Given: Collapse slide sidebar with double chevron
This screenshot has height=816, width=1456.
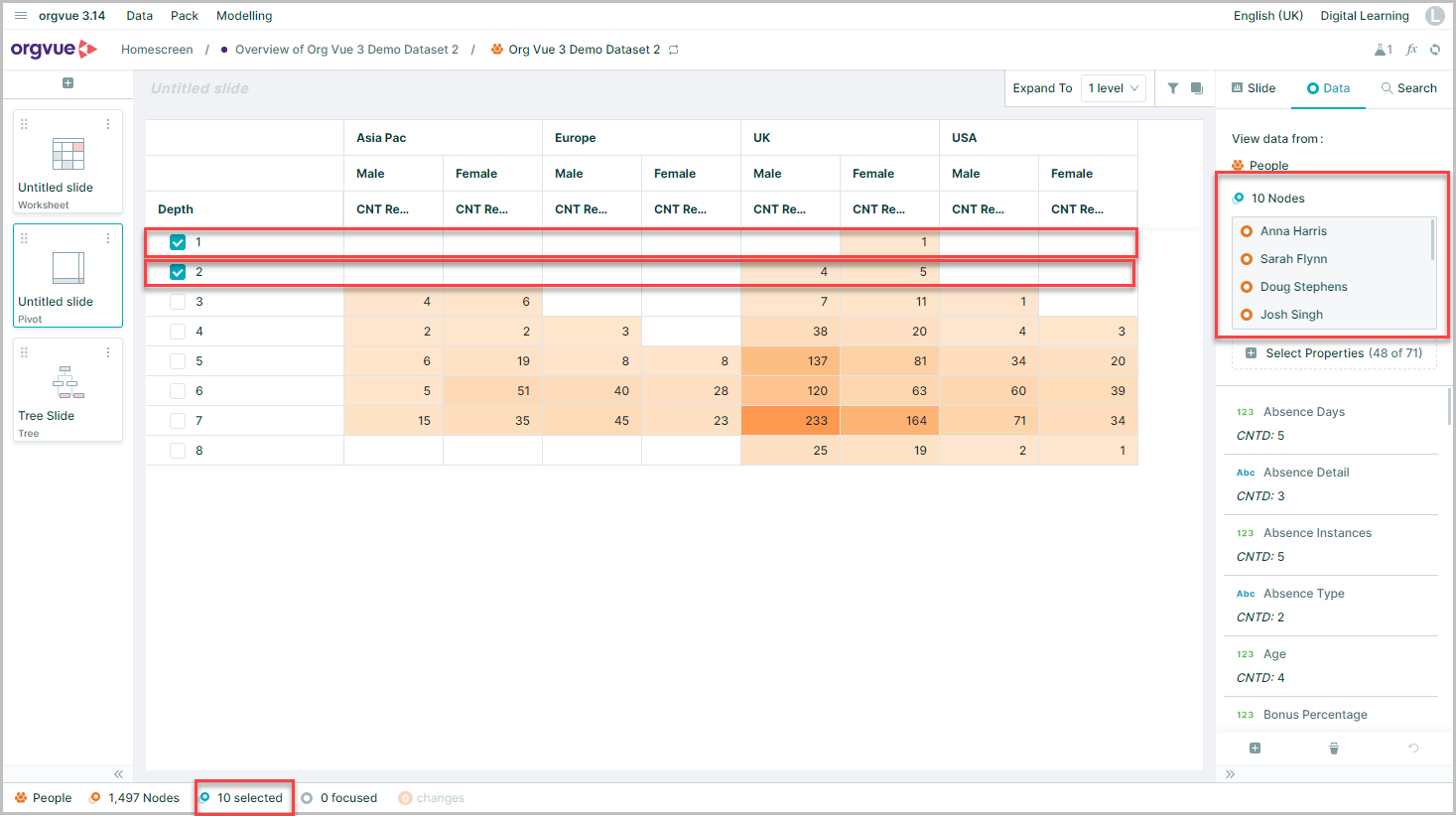Looking at the screenshot, I should pos(118,774).
